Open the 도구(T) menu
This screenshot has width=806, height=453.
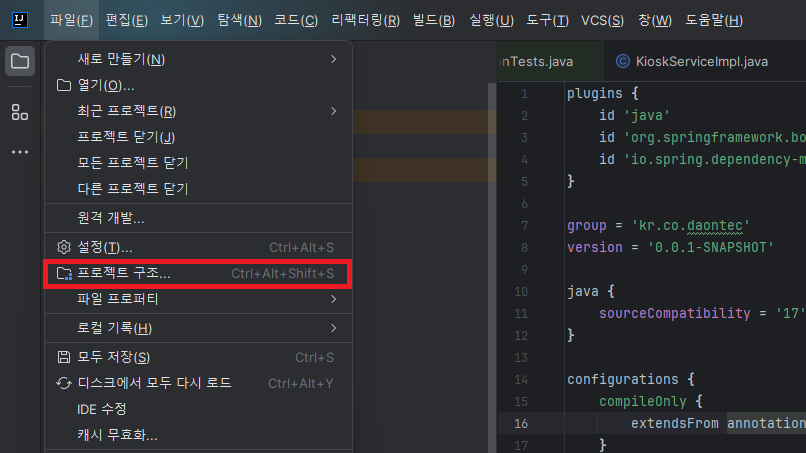[x=547, y=21]
